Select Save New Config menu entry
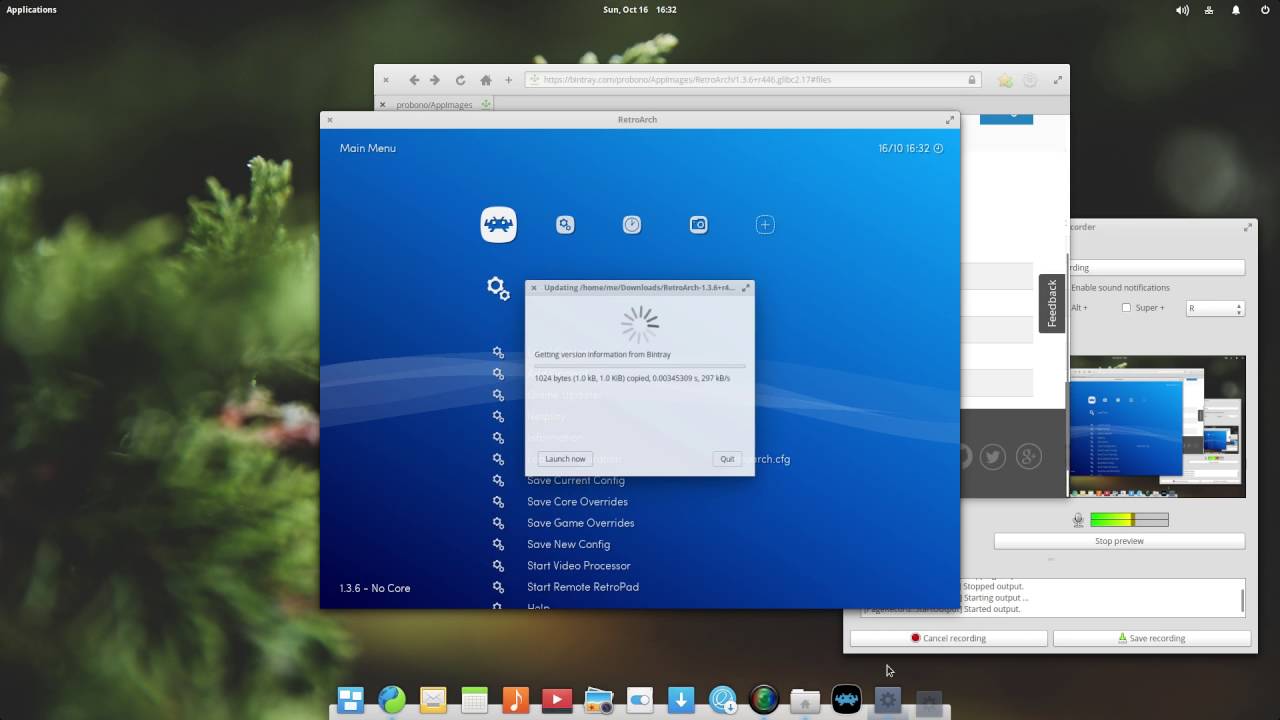 [x=568, y=544]
